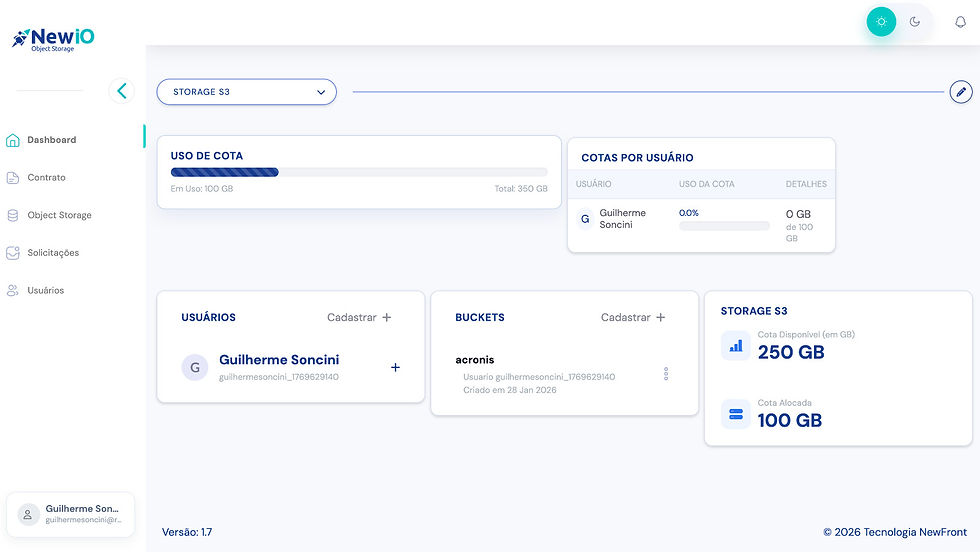Click Criado em 28 Jan 2026 text
Screen dimensions: 980x552
[509, 390]
